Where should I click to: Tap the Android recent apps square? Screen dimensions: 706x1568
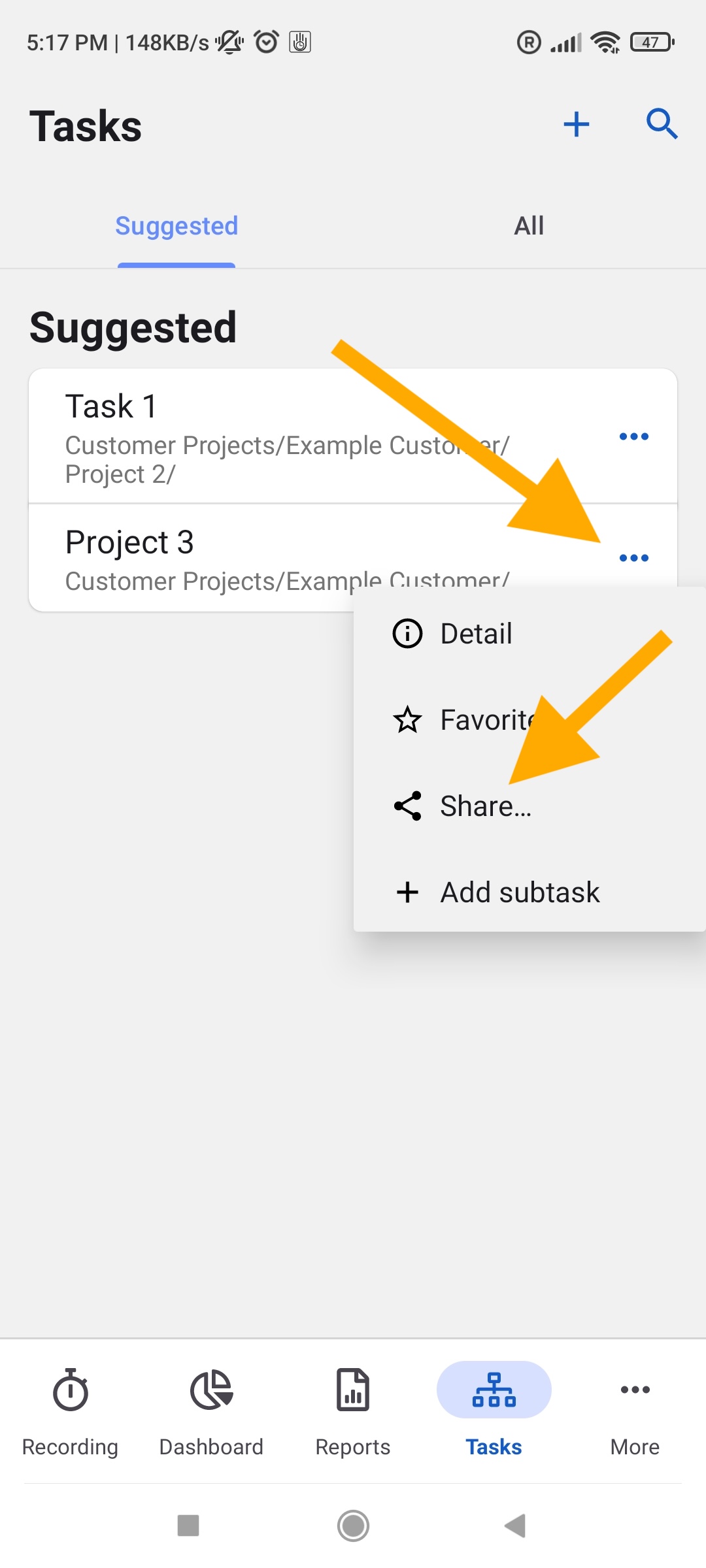(x=188, y=1526)
